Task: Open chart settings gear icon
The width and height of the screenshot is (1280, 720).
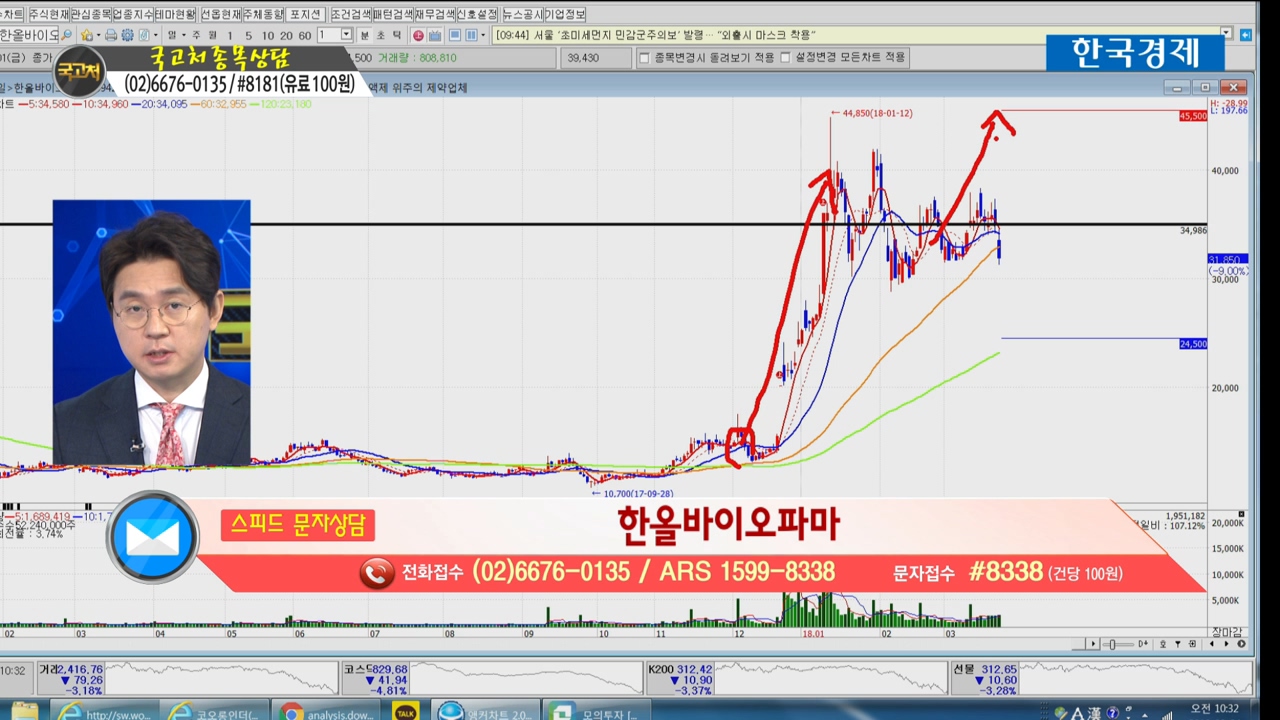Action: [x=127, y=35]
